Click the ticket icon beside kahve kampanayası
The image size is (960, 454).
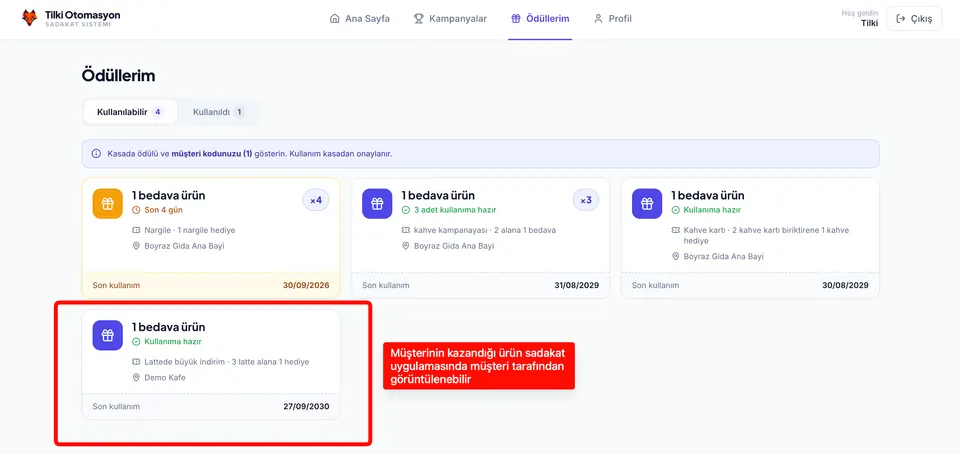click(x=405, y=231)
